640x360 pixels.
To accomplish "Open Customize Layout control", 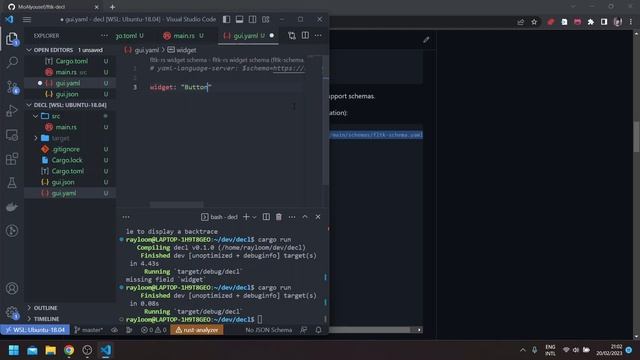I will [x=266, y=19].
